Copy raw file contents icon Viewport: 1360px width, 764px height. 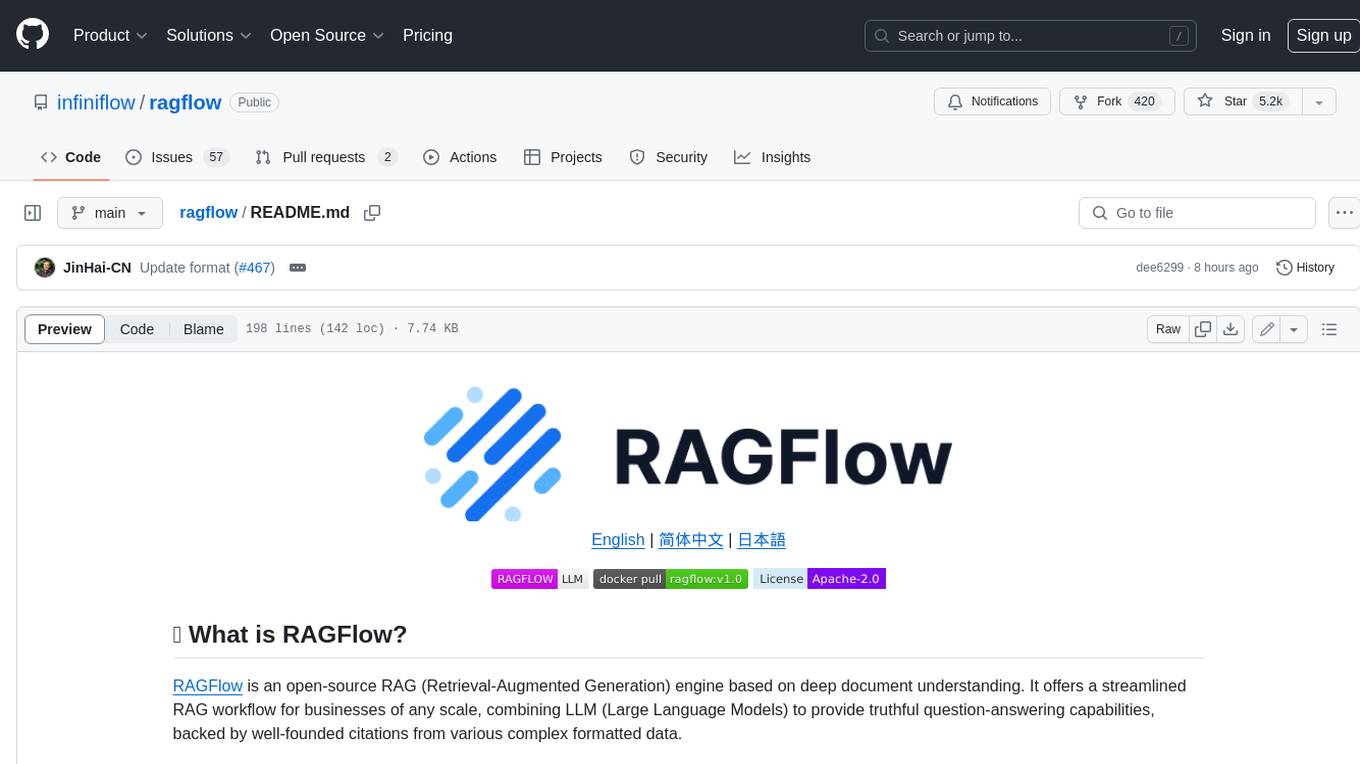pyautogui.click(x=1203, y=329)
